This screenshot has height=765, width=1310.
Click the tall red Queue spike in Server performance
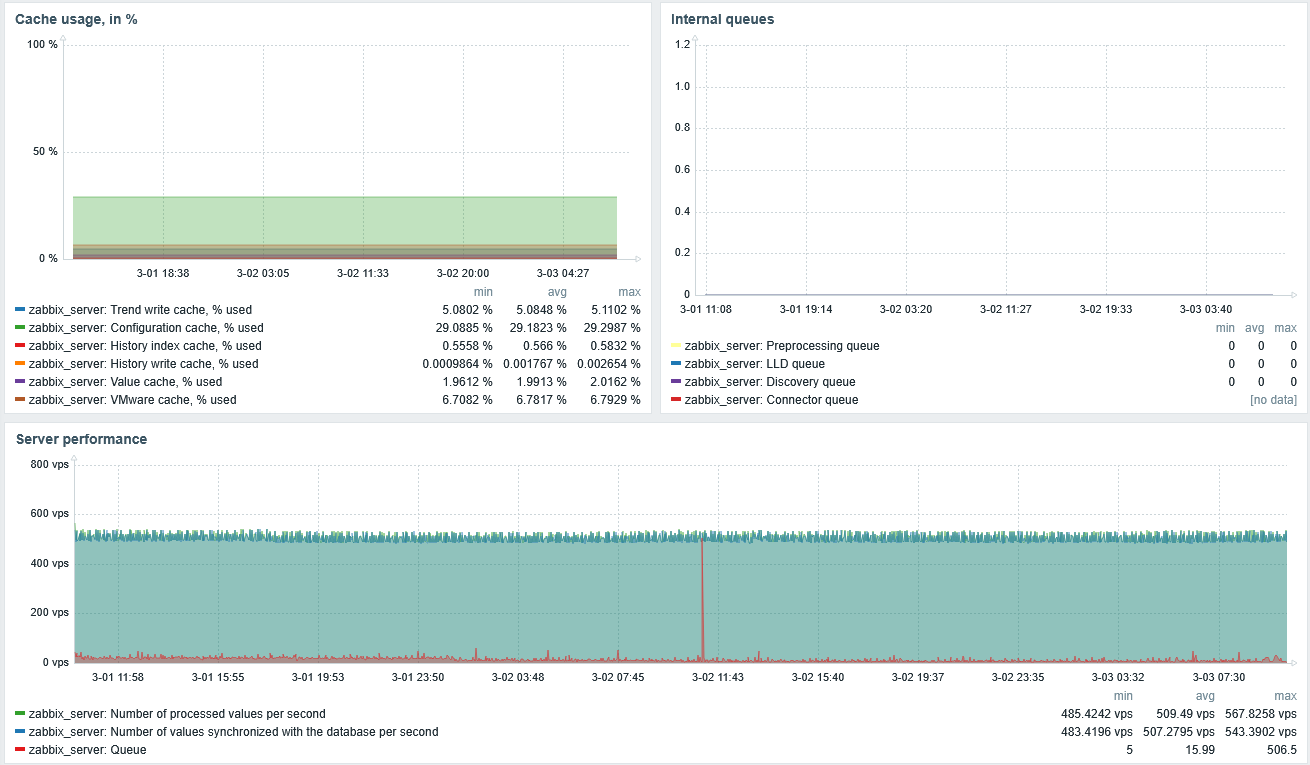[702, 600]
